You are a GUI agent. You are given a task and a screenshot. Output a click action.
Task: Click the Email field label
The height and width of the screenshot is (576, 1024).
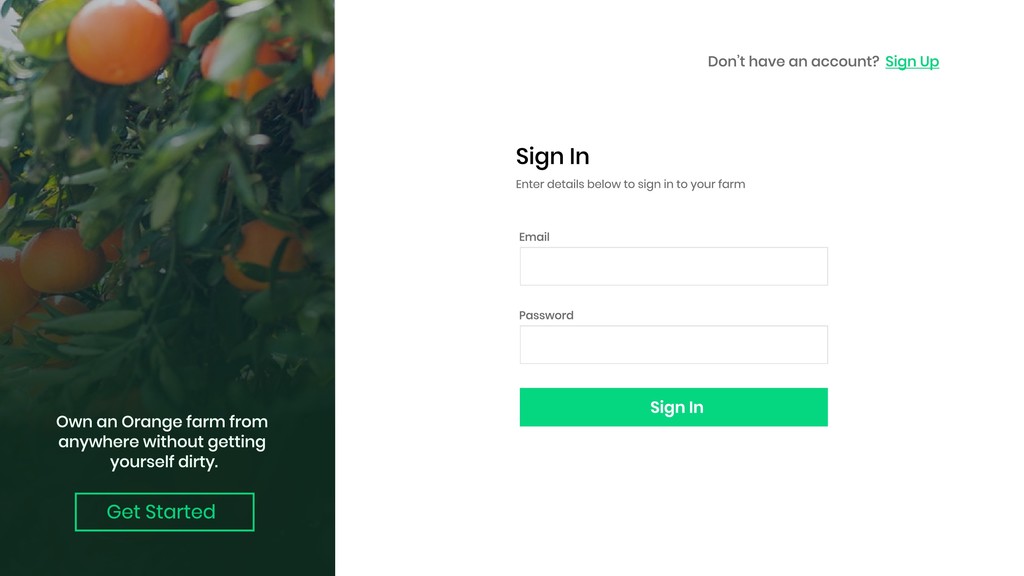pos(534,237)
